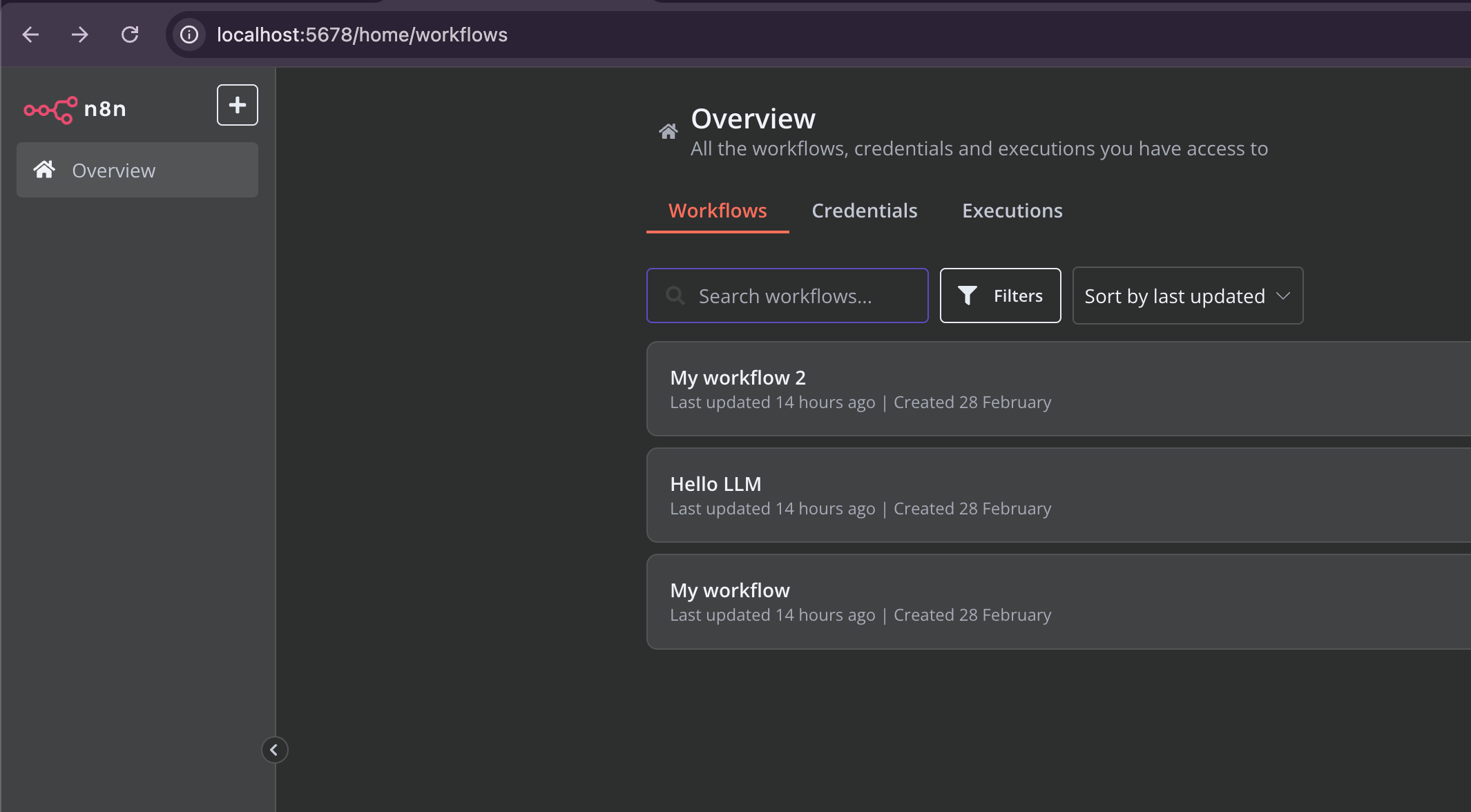Open the Hello LLM workflow
1471x812 pixels.
tap(1059, 495)
